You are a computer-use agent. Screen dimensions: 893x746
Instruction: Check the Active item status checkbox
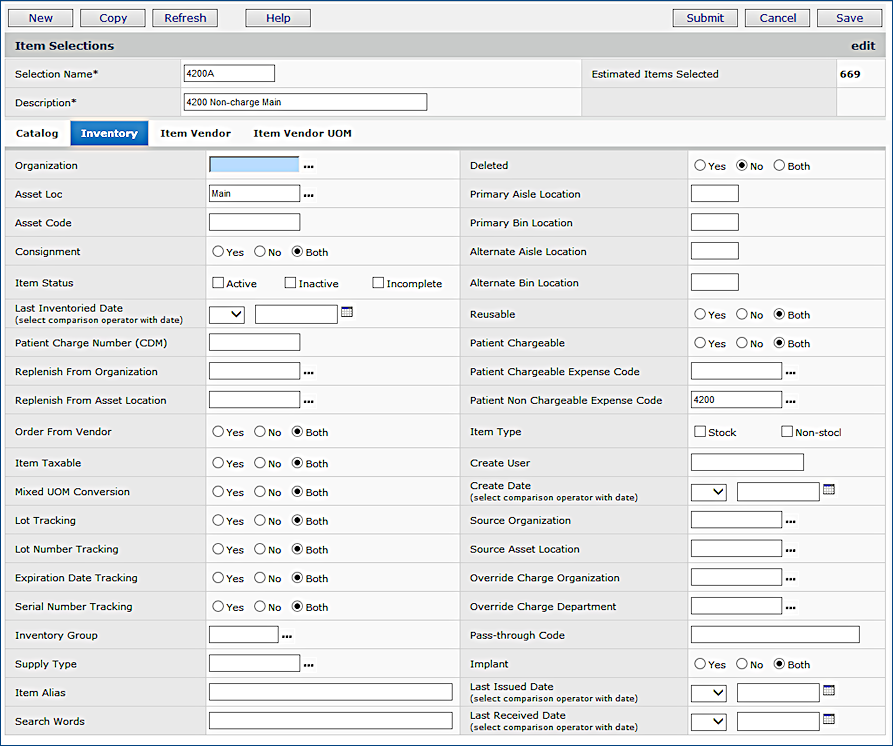218,283
